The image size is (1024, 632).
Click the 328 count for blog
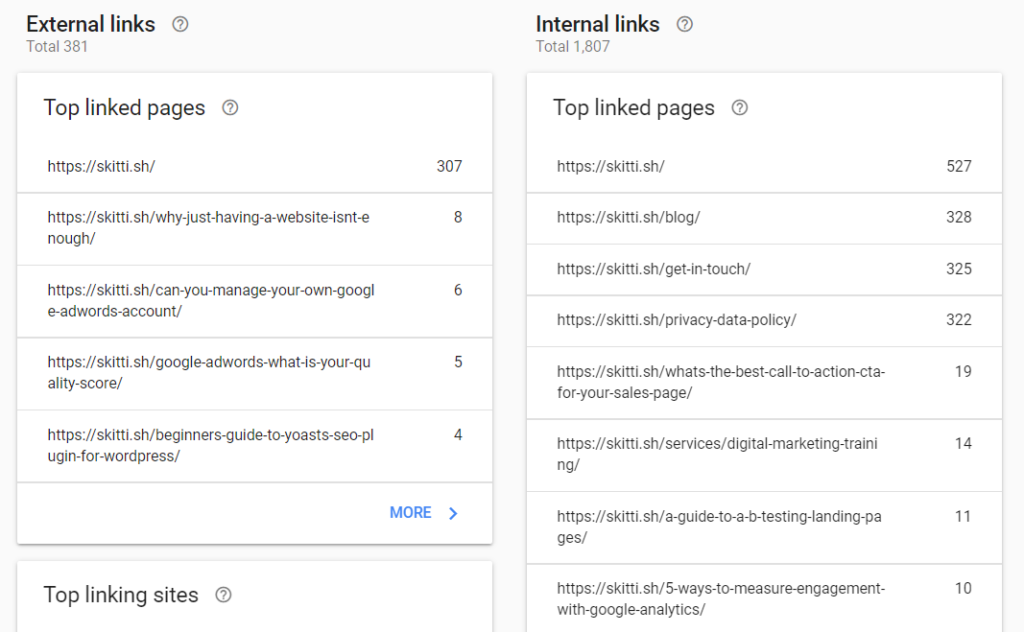point(959,217)
